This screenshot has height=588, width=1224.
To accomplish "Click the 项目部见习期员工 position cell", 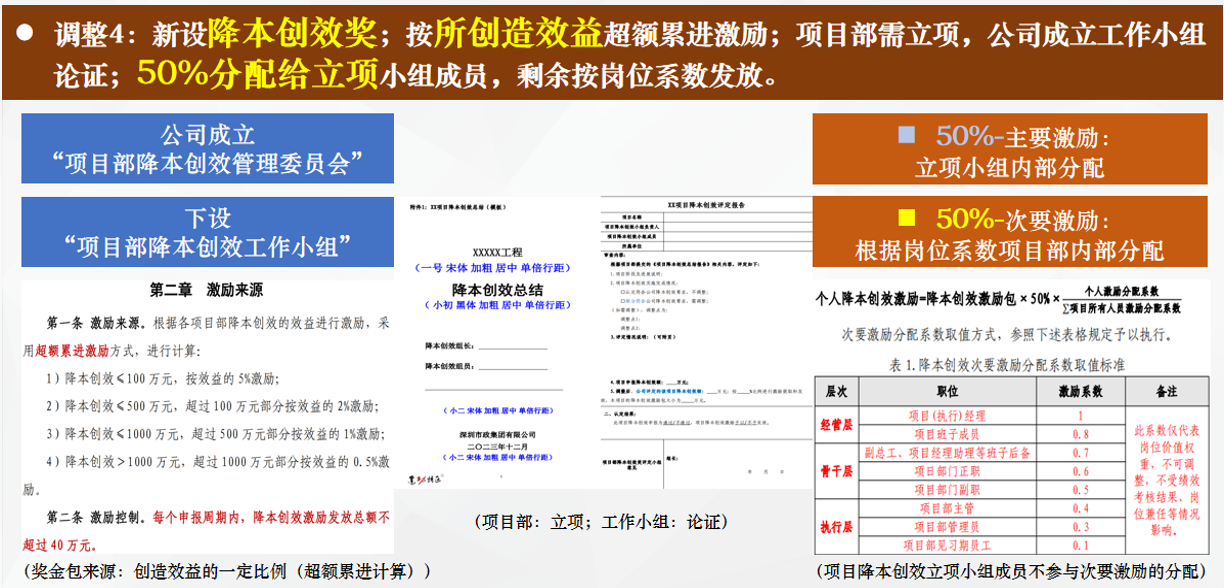I will click(x=946, y=546).
